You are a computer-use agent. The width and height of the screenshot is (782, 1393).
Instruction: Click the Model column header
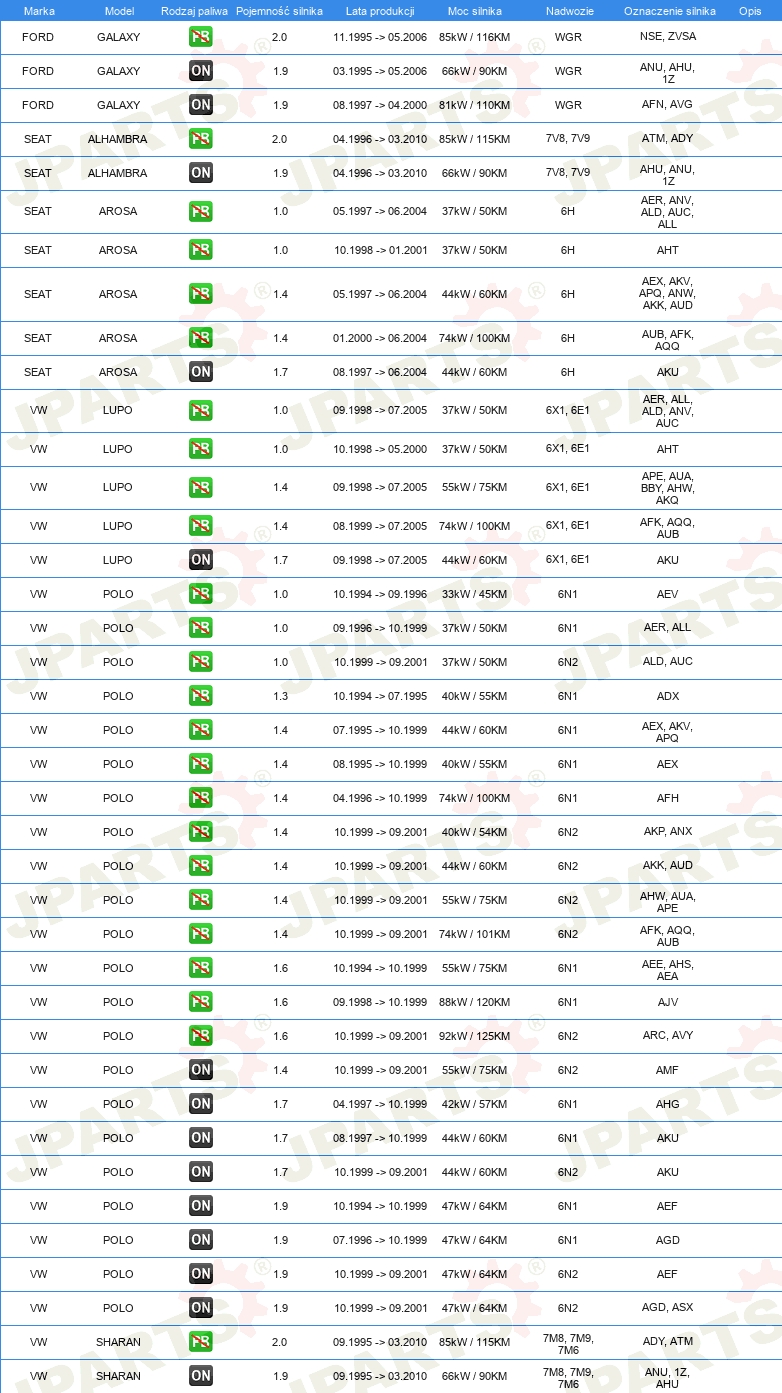tap(119, 10)
